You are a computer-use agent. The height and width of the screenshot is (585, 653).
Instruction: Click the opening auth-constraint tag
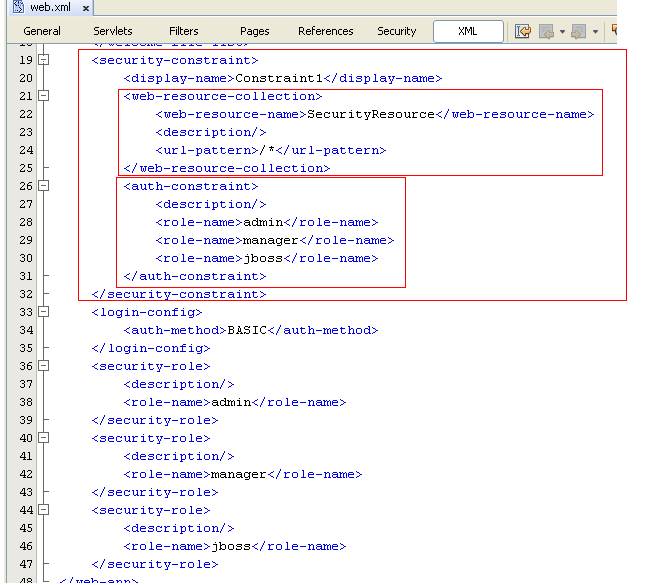pyautogui.click(x=191, y=186)
